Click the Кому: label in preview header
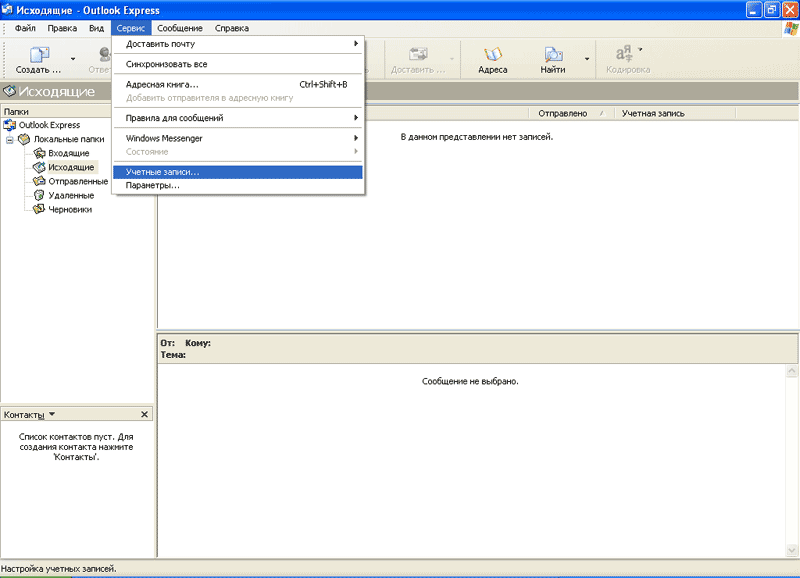This screenshot has height=578, width=800. click(198, 343)
